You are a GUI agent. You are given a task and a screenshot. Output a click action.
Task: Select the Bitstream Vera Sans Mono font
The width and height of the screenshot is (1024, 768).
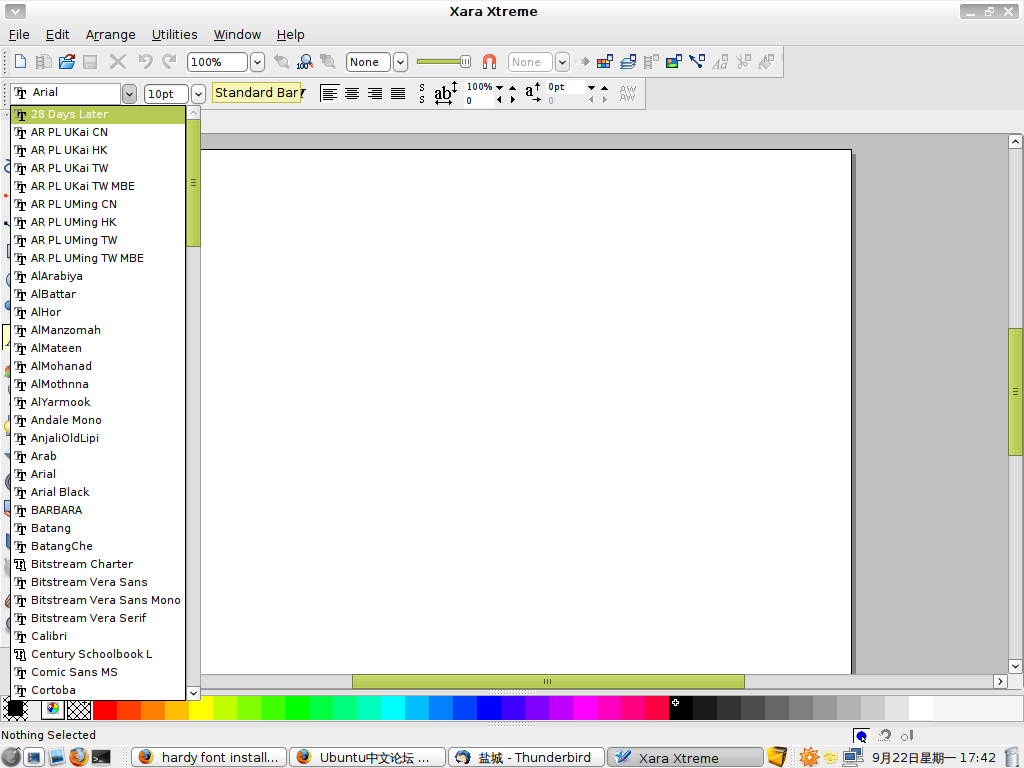coord(98,600)
